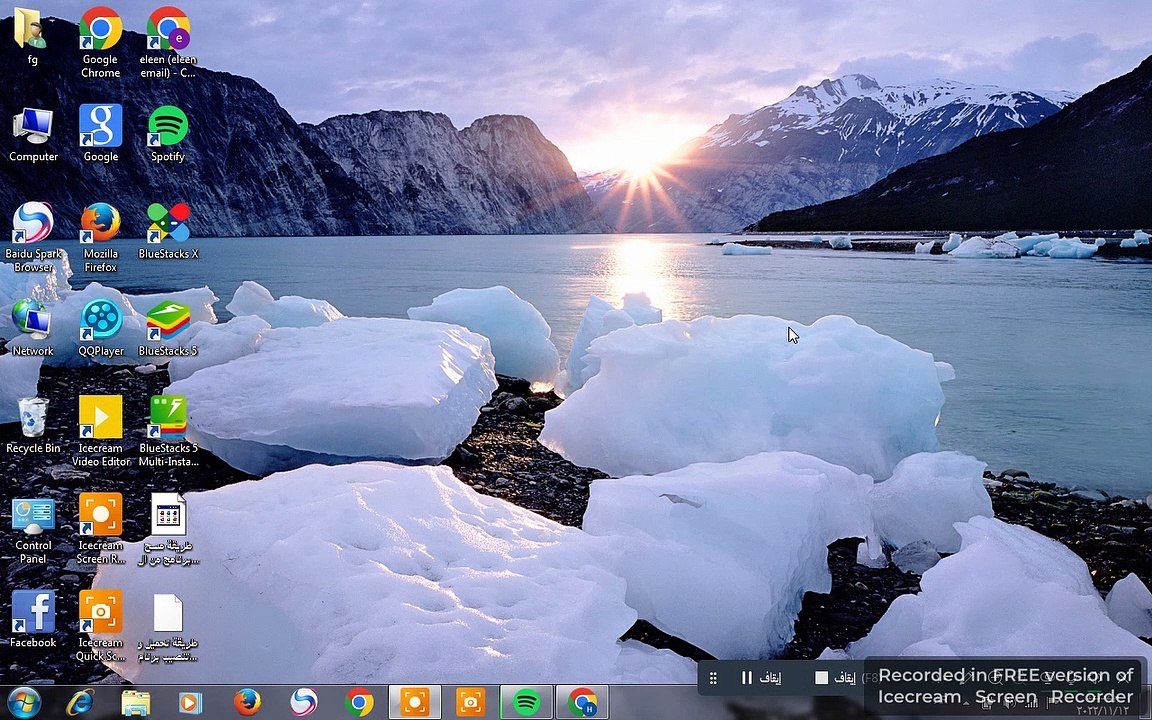
Task: Click the QQPlayer desktop icon
Action: click(x=101, y=328)
